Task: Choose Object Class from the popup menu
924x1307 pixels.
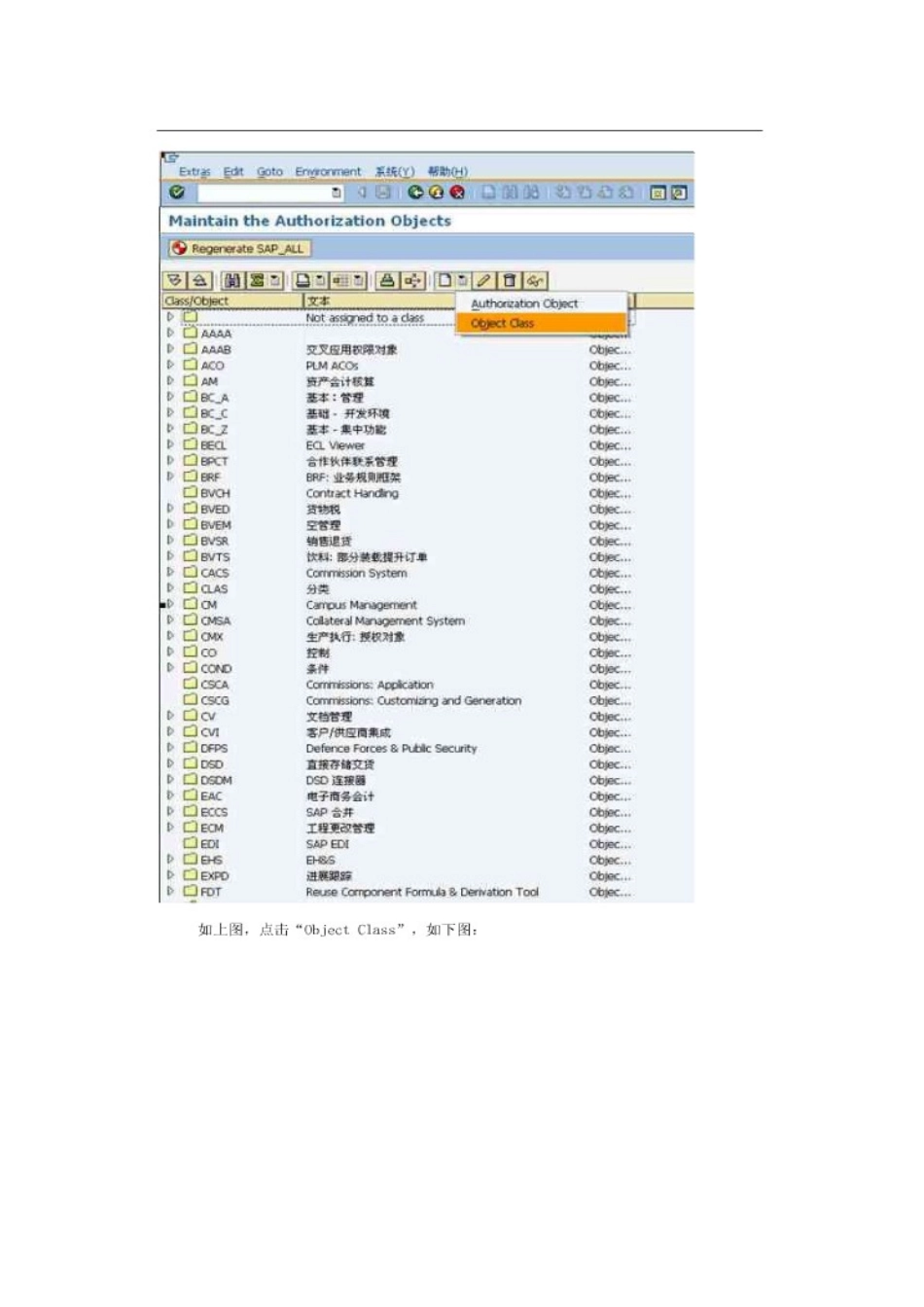Action: tap(541, 323)
